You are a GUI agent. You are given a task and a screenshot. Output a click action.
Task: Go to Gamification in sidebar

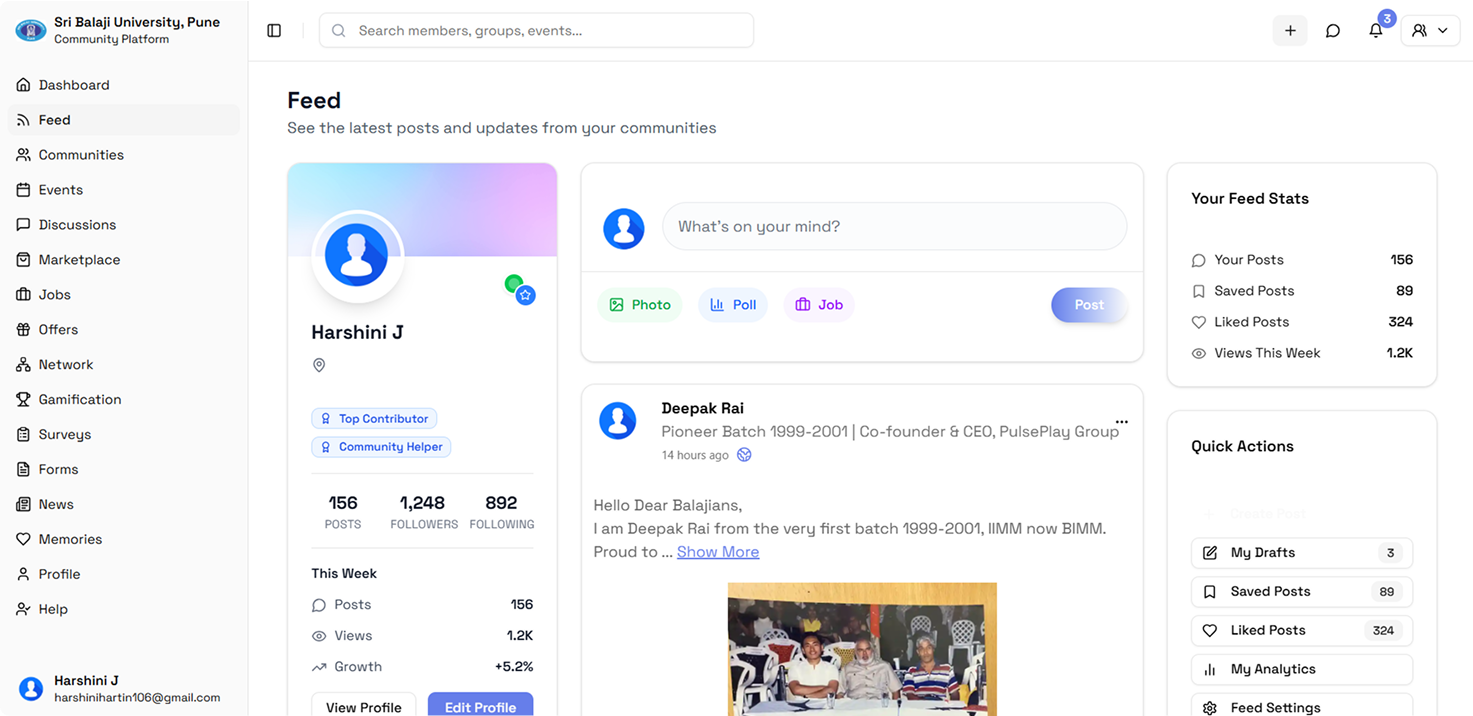click(80, 399)
